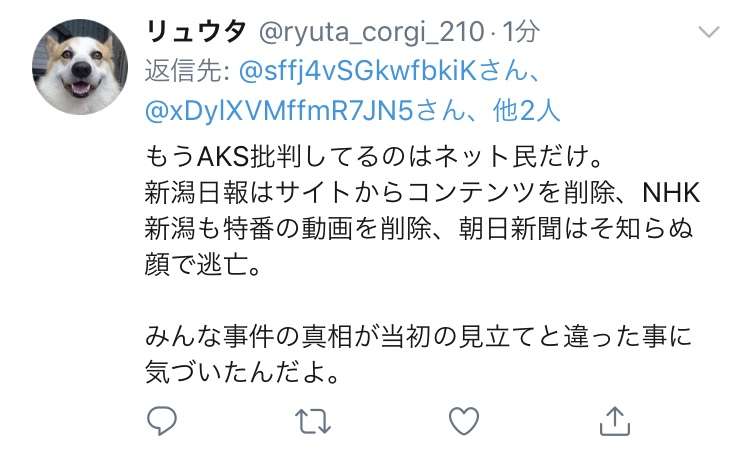Click the line starting 新潟日報はサイト
Image resolution: width=750 pixels, height=449 pixels.
[x=422, y=193]
